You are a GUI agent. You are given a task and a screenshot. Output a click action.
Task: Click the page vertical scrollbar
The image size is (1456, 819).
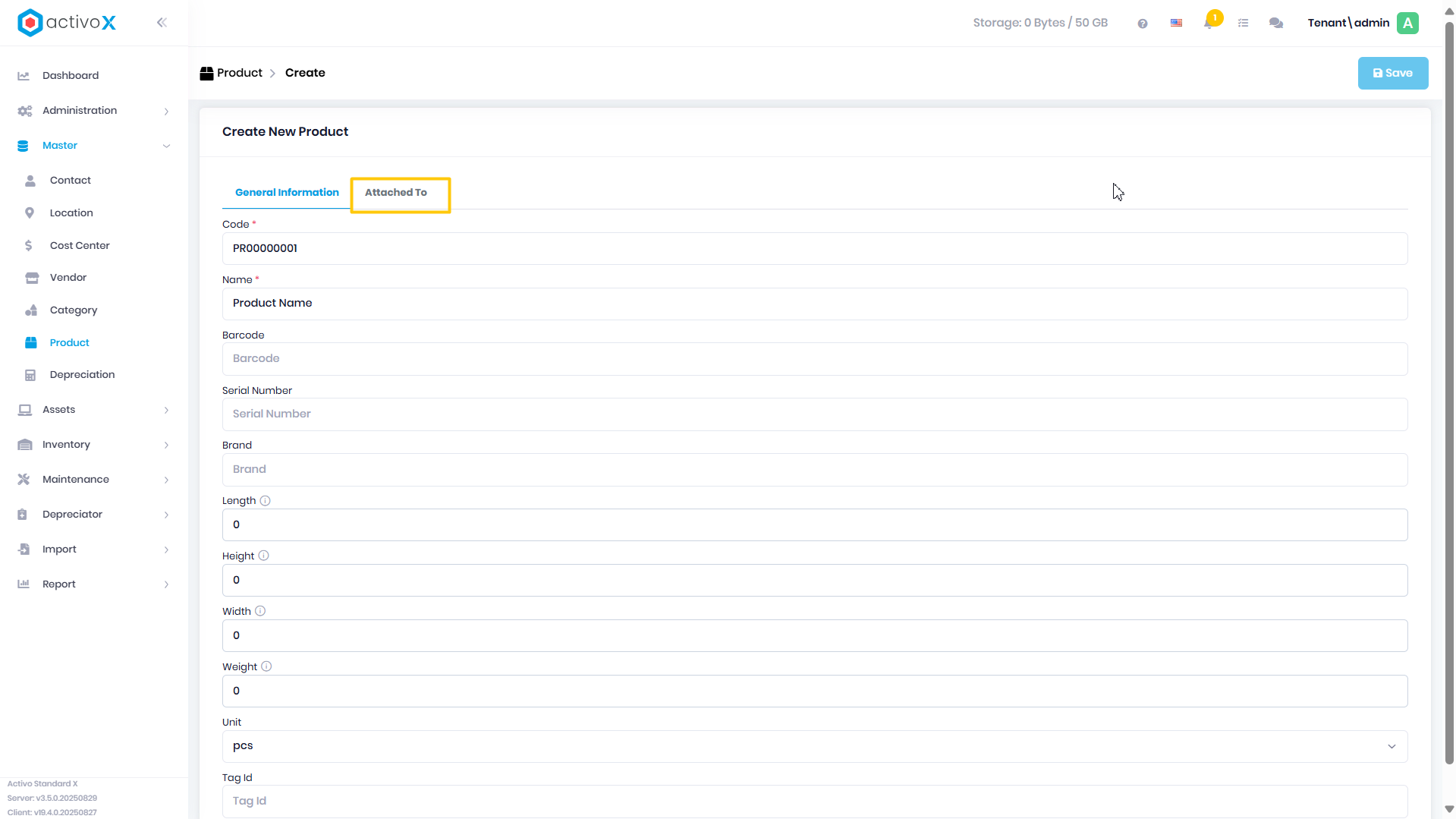click(1448, 392)
